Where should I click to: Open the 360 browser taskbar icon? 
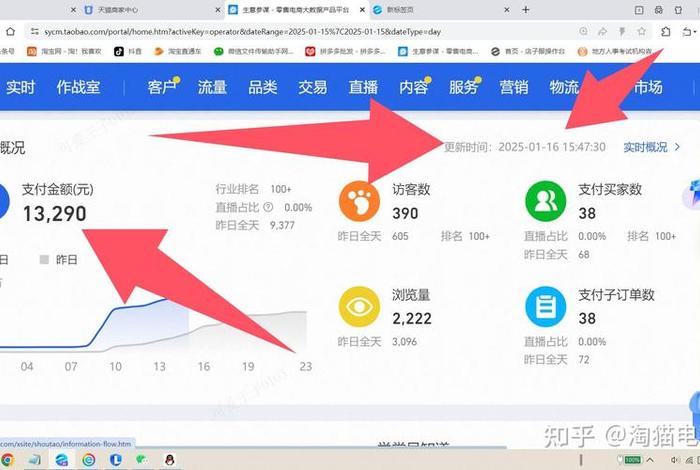89,460
